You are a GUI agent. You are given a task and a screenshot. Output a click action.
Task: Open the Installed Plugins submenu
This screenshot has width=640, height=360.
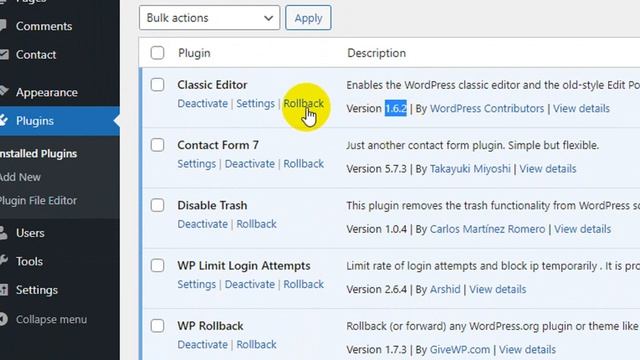[x=38, y=154]
